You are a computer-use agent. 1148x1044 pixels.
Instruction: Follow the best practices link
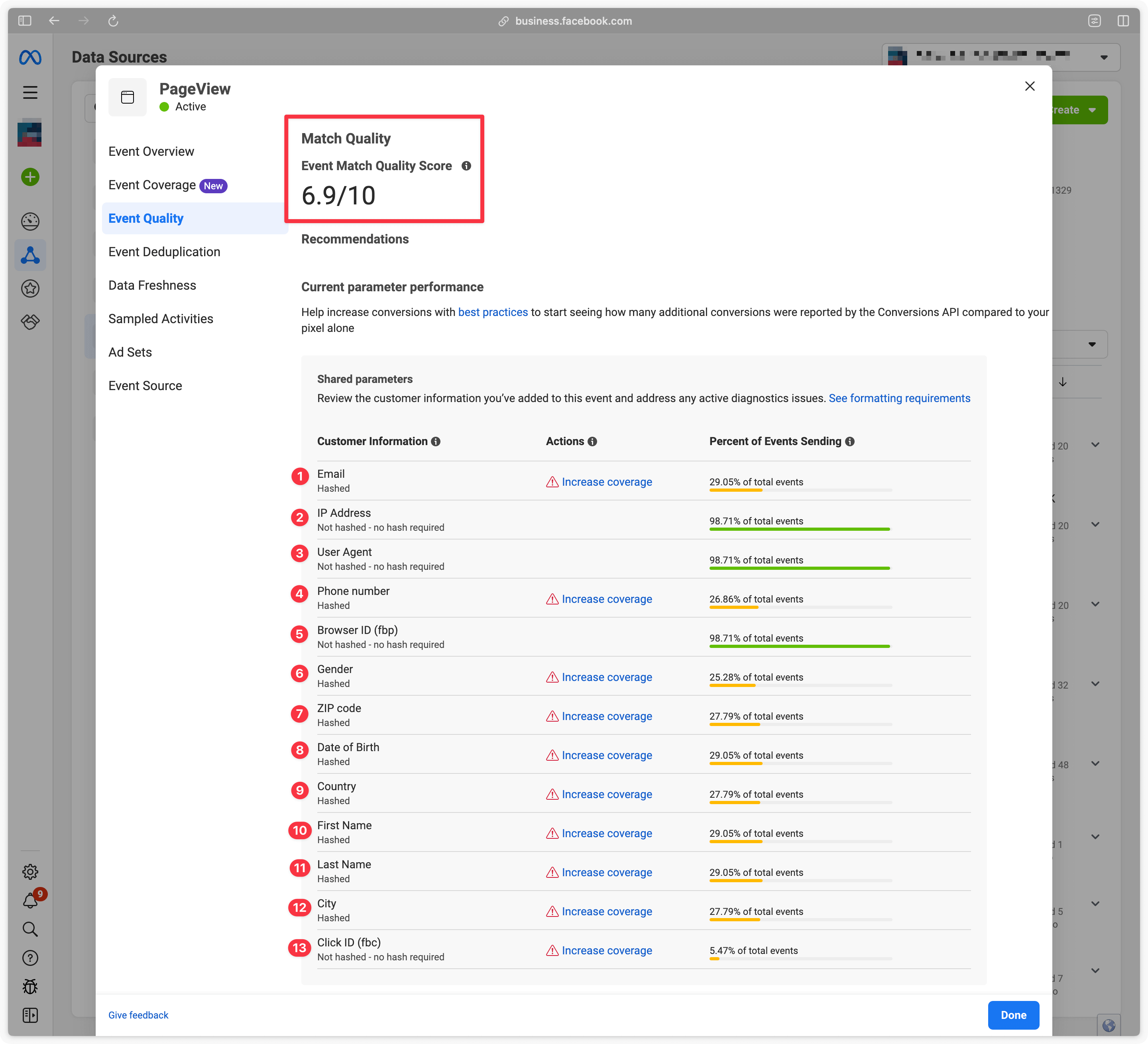[x=493, y=312]
